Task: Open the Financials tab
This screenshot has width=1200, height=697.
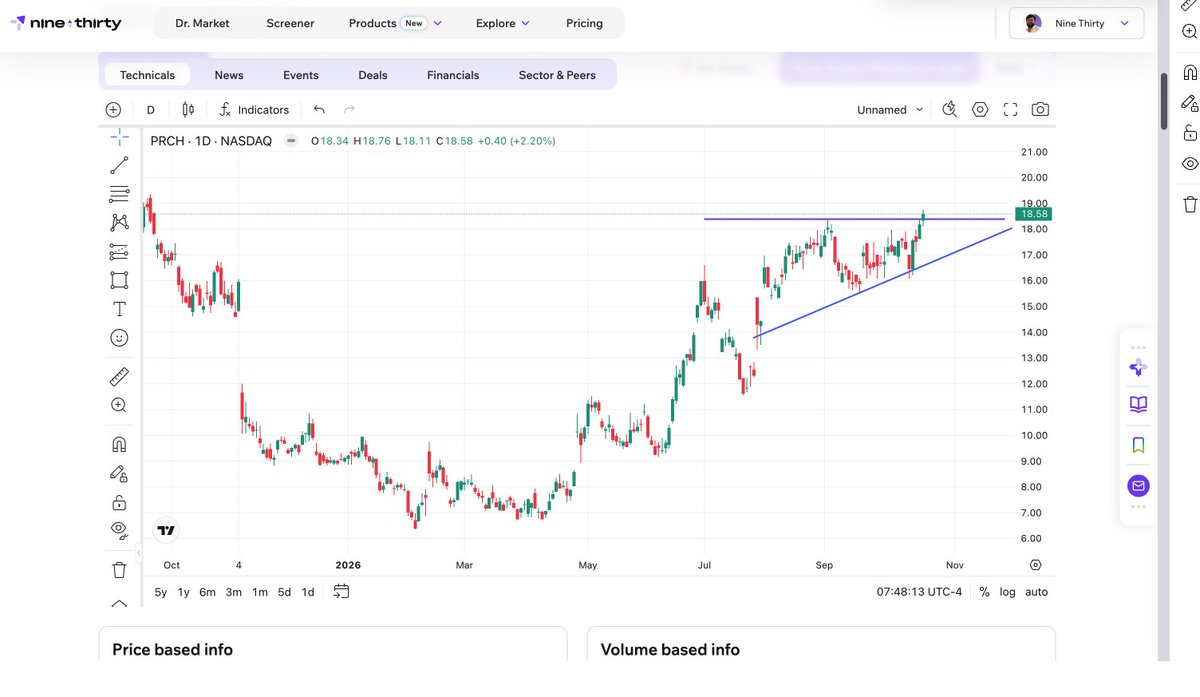Action: coord(453,75)
